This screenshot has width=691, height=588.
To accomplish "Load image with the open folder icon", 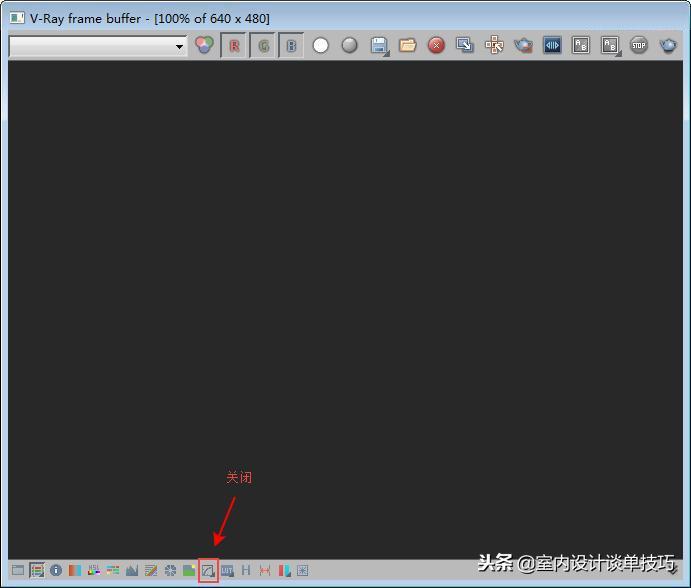I will pos(408,45).
